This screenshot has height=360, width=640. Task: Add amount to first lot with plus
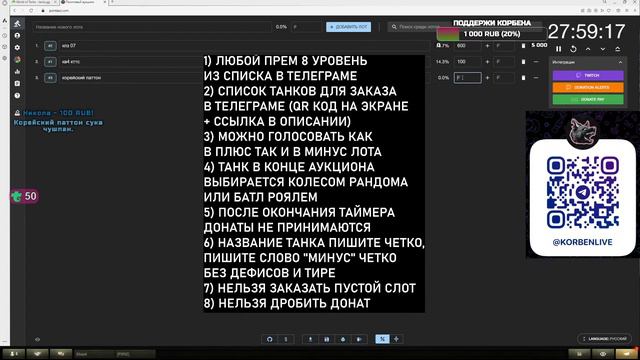pyautogui.click(x=487, y=46)
